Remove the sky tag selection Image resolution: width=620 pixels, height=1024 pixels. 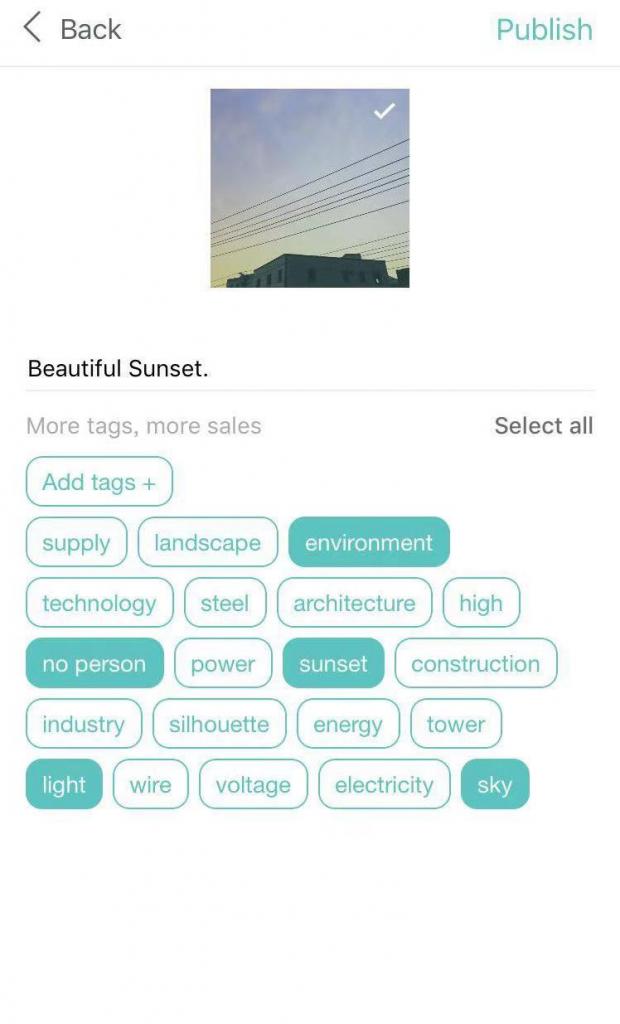(494, 785)
